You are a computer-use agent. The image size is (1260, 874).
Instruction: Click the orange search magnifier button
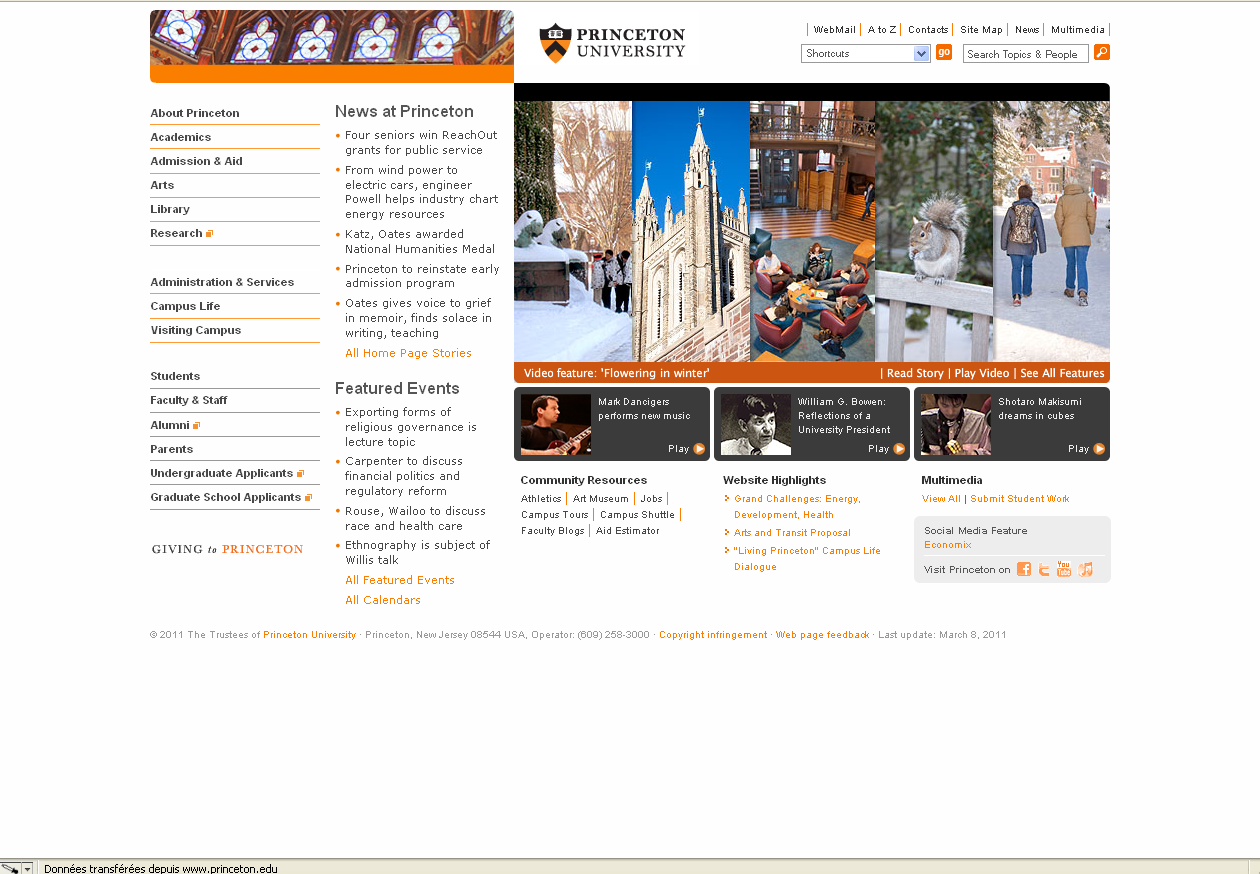[x=1102, y=52]
